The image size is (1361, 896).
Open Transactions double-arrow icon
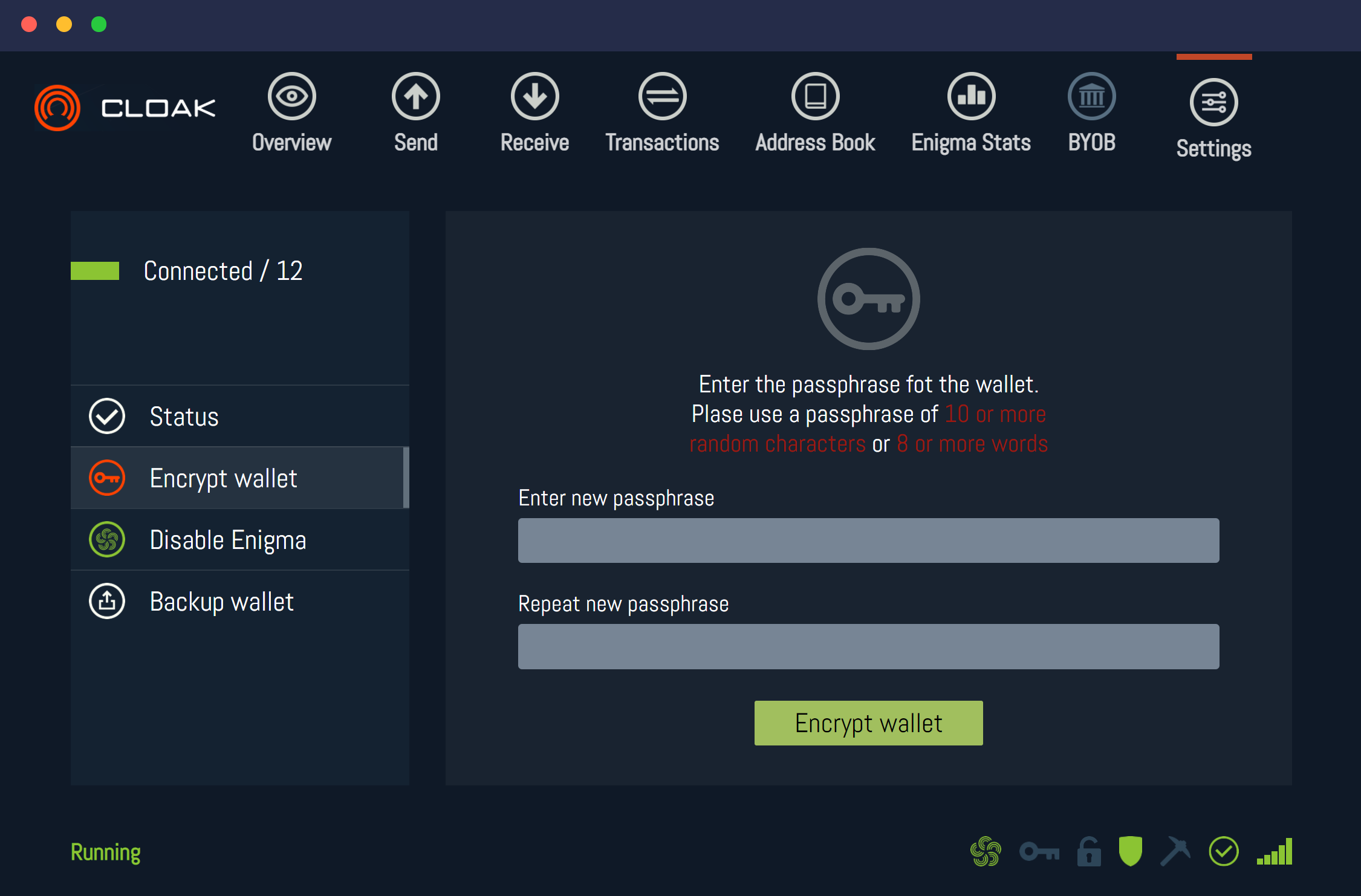[663, 96]
